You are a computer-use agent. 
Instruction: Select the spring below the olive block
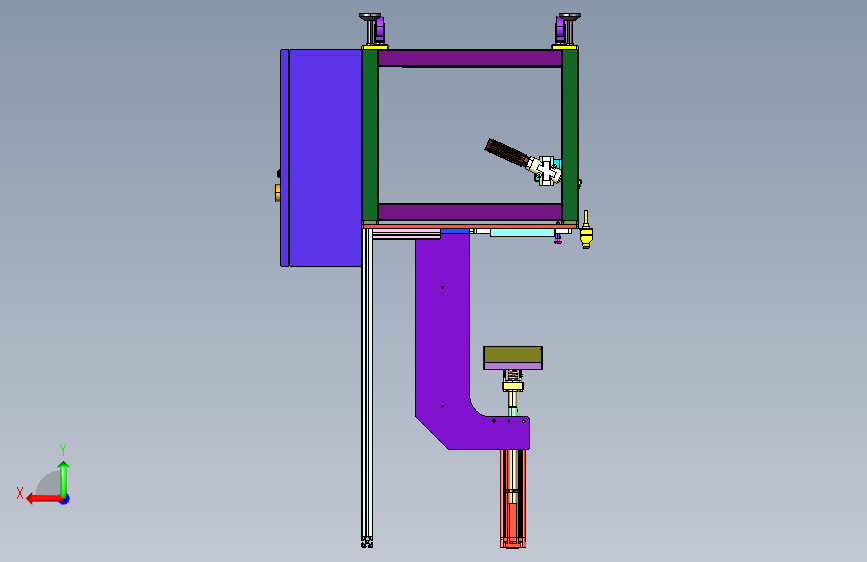[513, 376]
